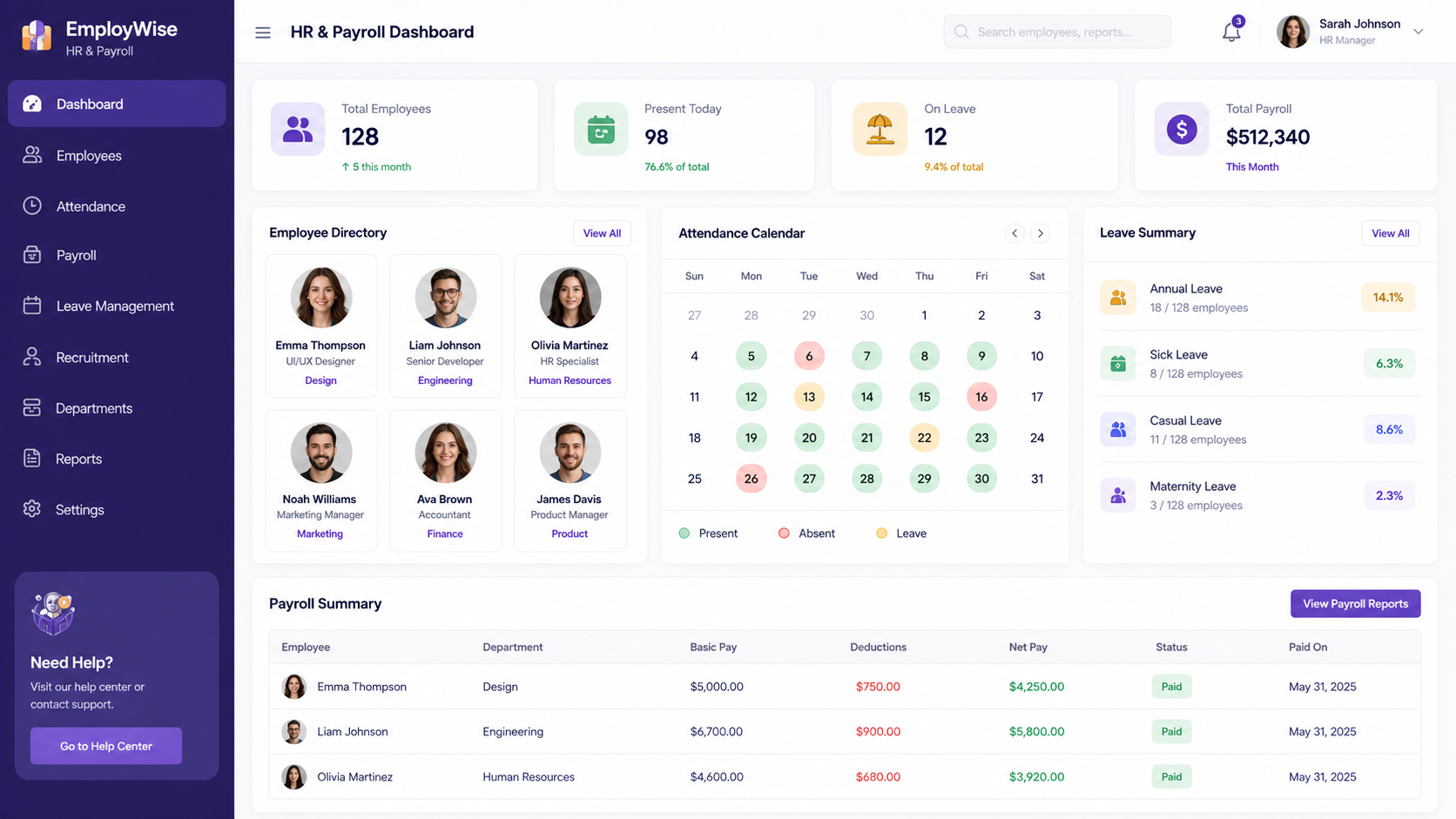Viewport: 1456px width, 819px height.
Task: Click the Reports document icon in sidebar
Action: 32,458
